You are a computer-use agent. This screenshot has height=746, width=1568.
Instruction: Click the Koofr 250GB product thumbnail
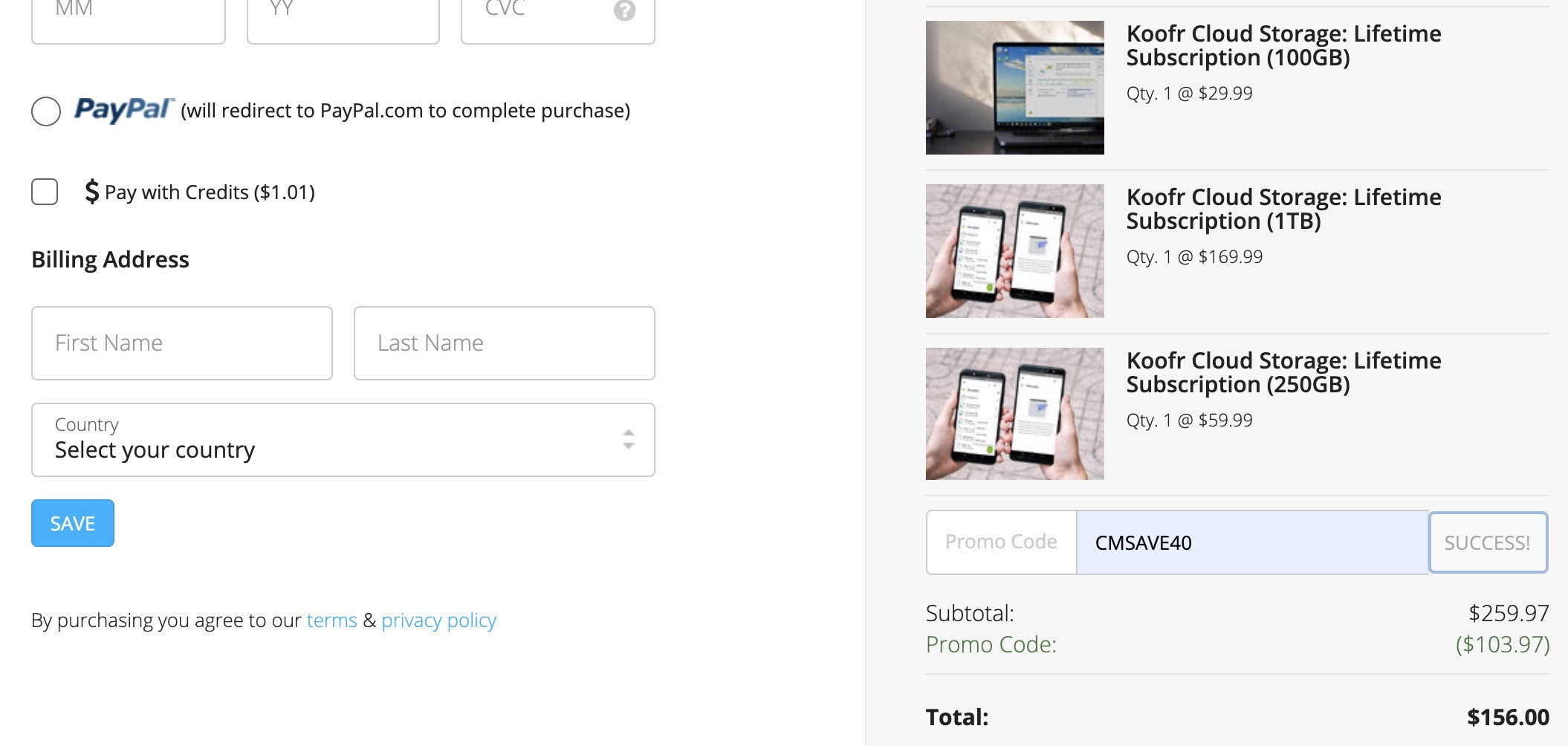point(1014,414)
